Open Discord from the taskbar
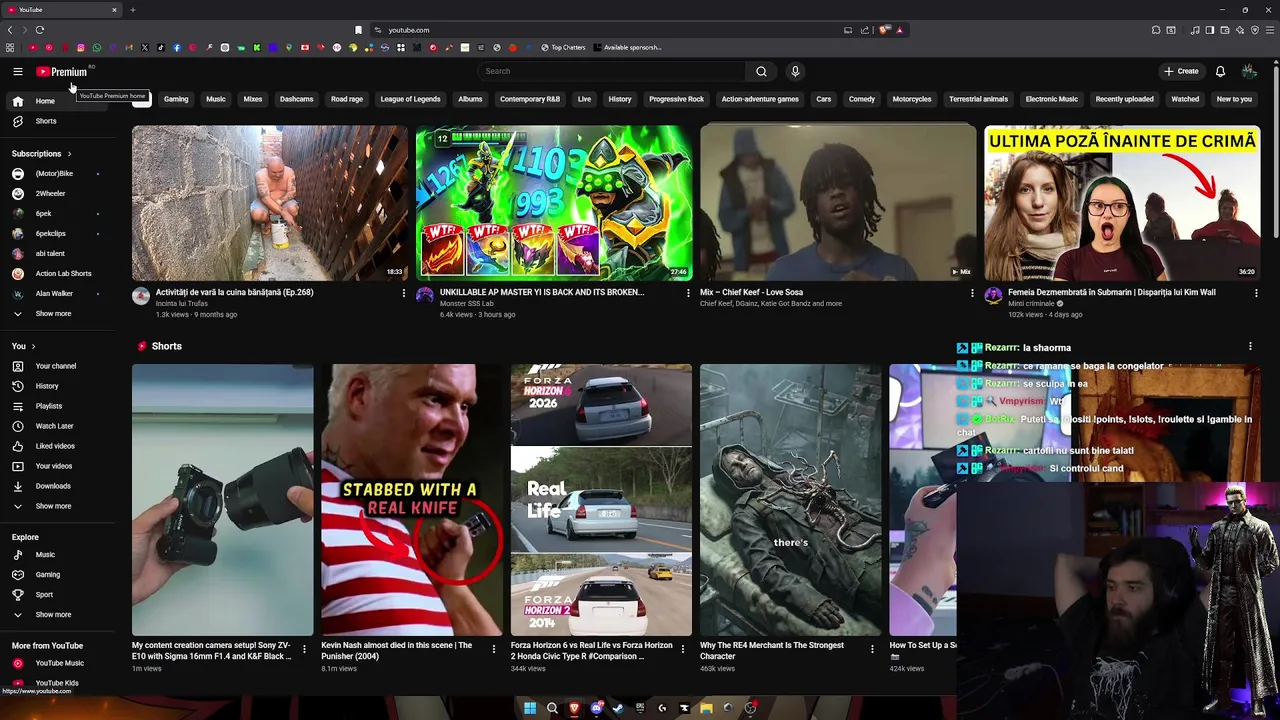 596,708
